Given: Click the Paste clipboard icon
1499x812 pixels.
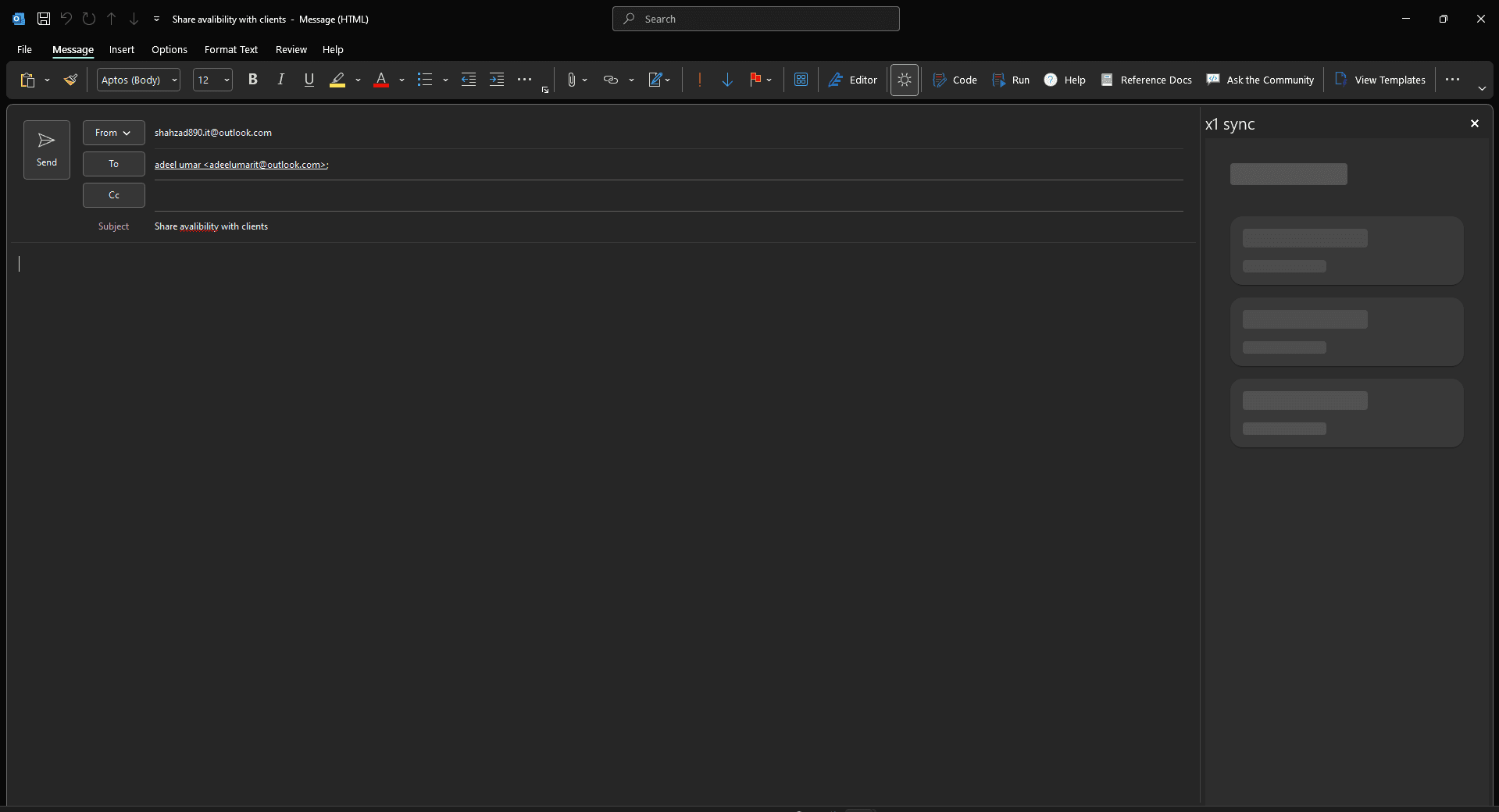Looking at the screenshot, I should pyautogui.click(x=27, y=80).
